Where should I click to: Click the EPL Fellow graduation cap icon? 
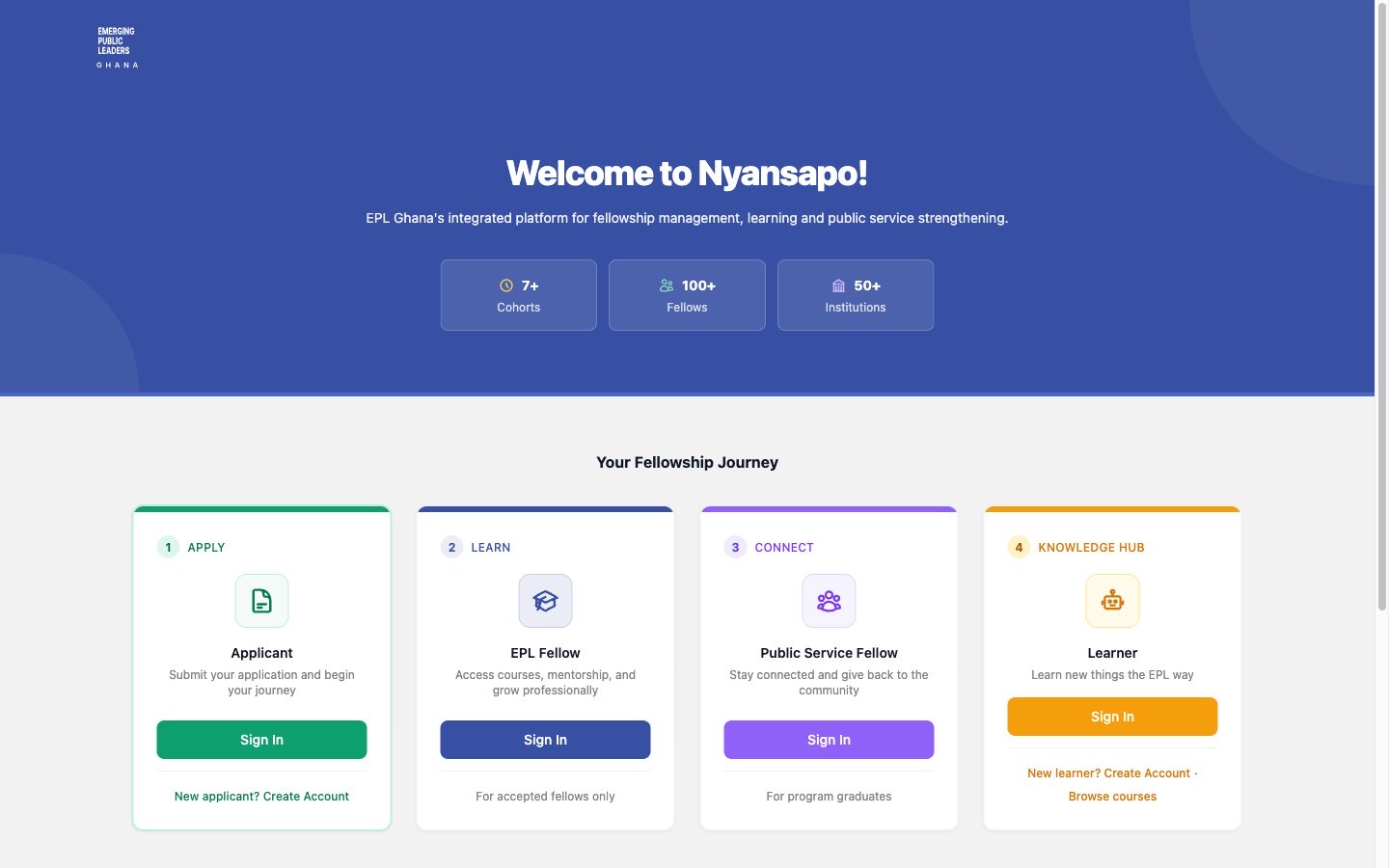pos(545,601)
